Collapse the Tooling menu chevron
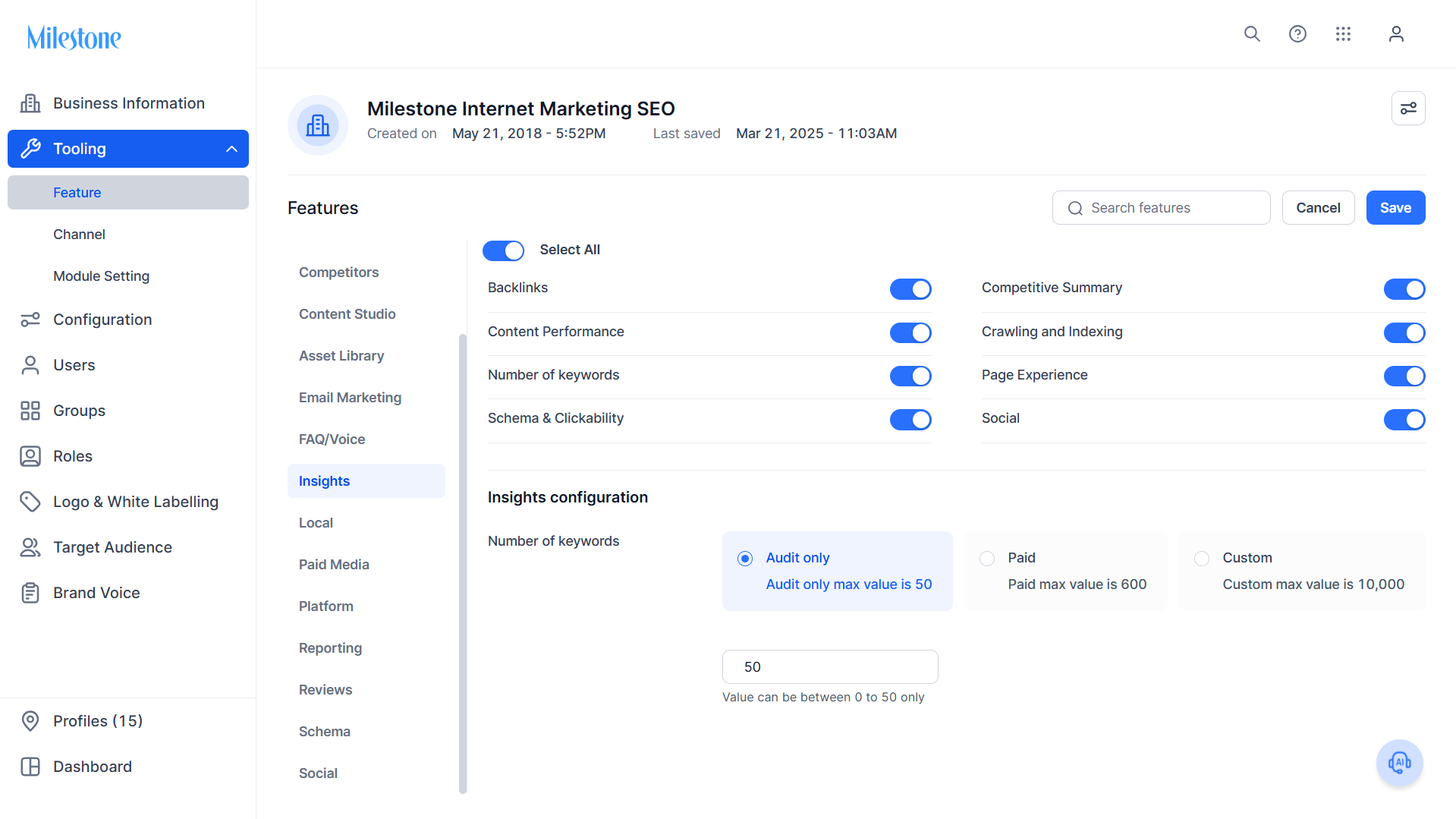This screenshot has width=1456, height=819. [x=232, y=149]
